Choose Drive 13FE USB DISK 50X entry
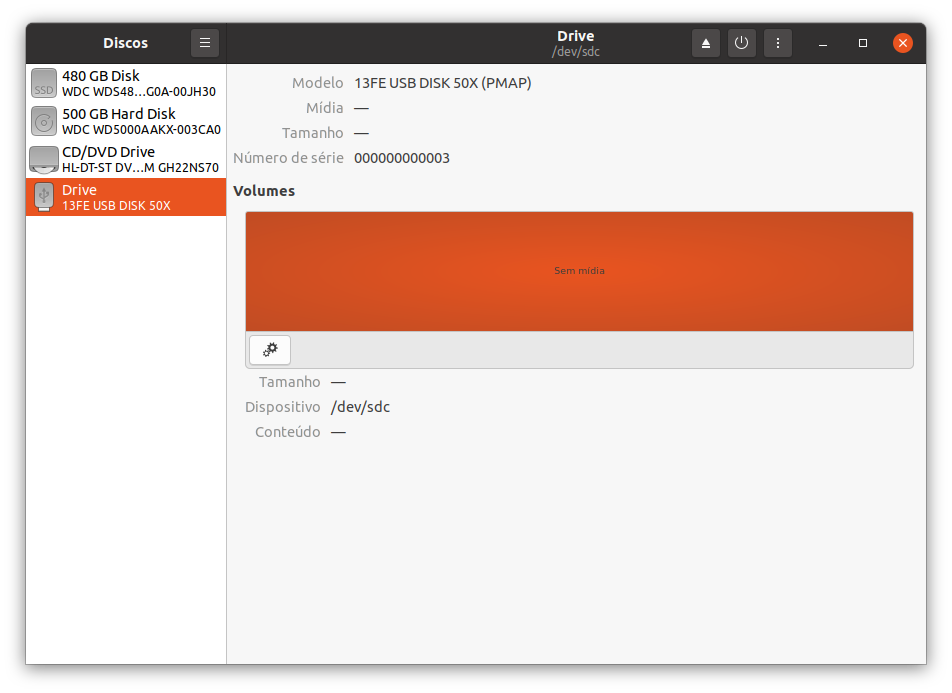The height and width of the screenshot is (693, 952). coord(126,197)
